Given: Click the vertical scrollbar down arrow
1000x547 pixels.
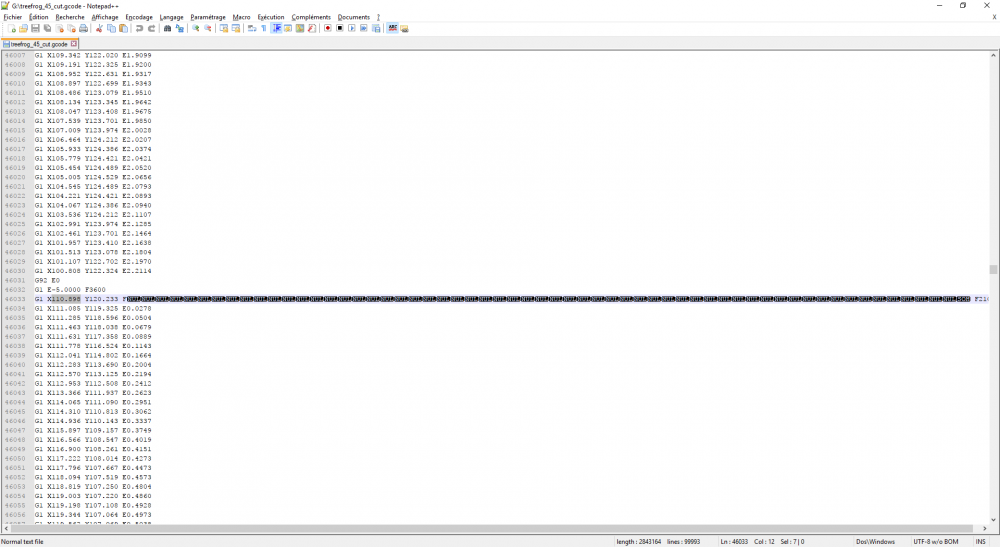Looking at the screenshot, I should tap(993, 520).
